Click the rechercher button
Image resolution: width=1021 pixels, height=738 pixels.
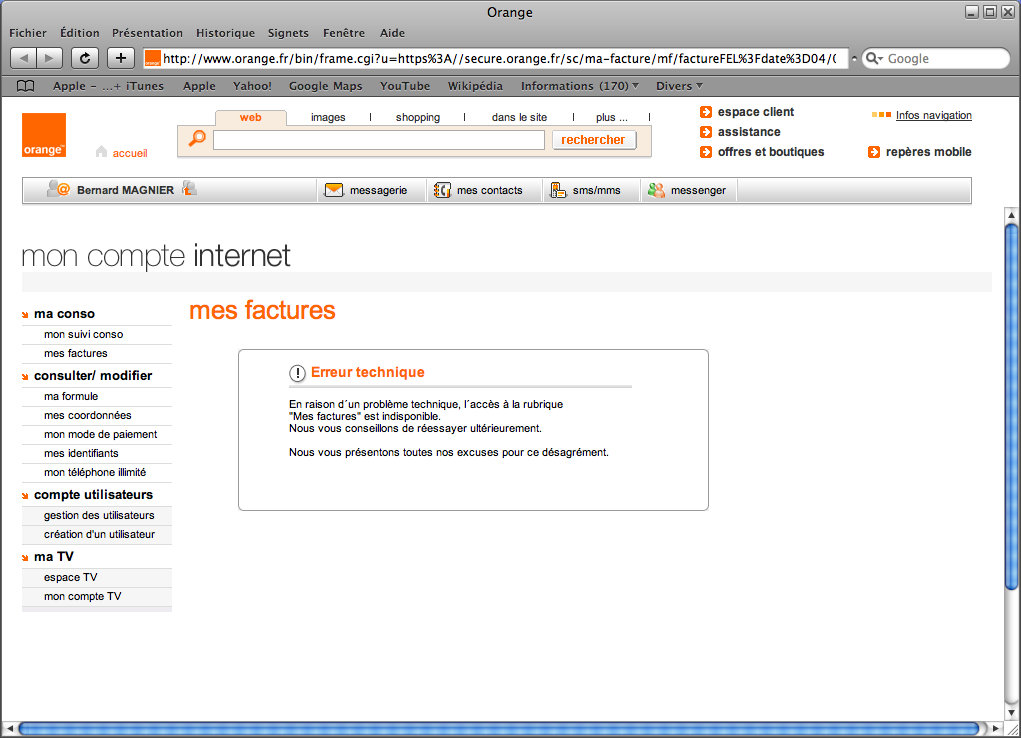coord(594,139)
